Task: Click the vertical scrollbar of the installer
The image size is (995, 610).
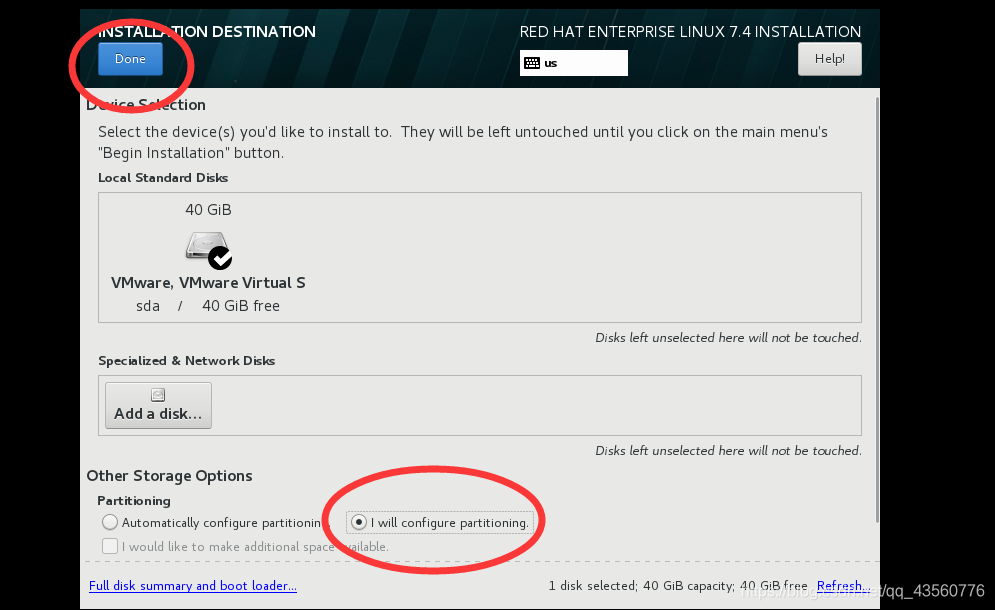Action: tap(878, 310)
